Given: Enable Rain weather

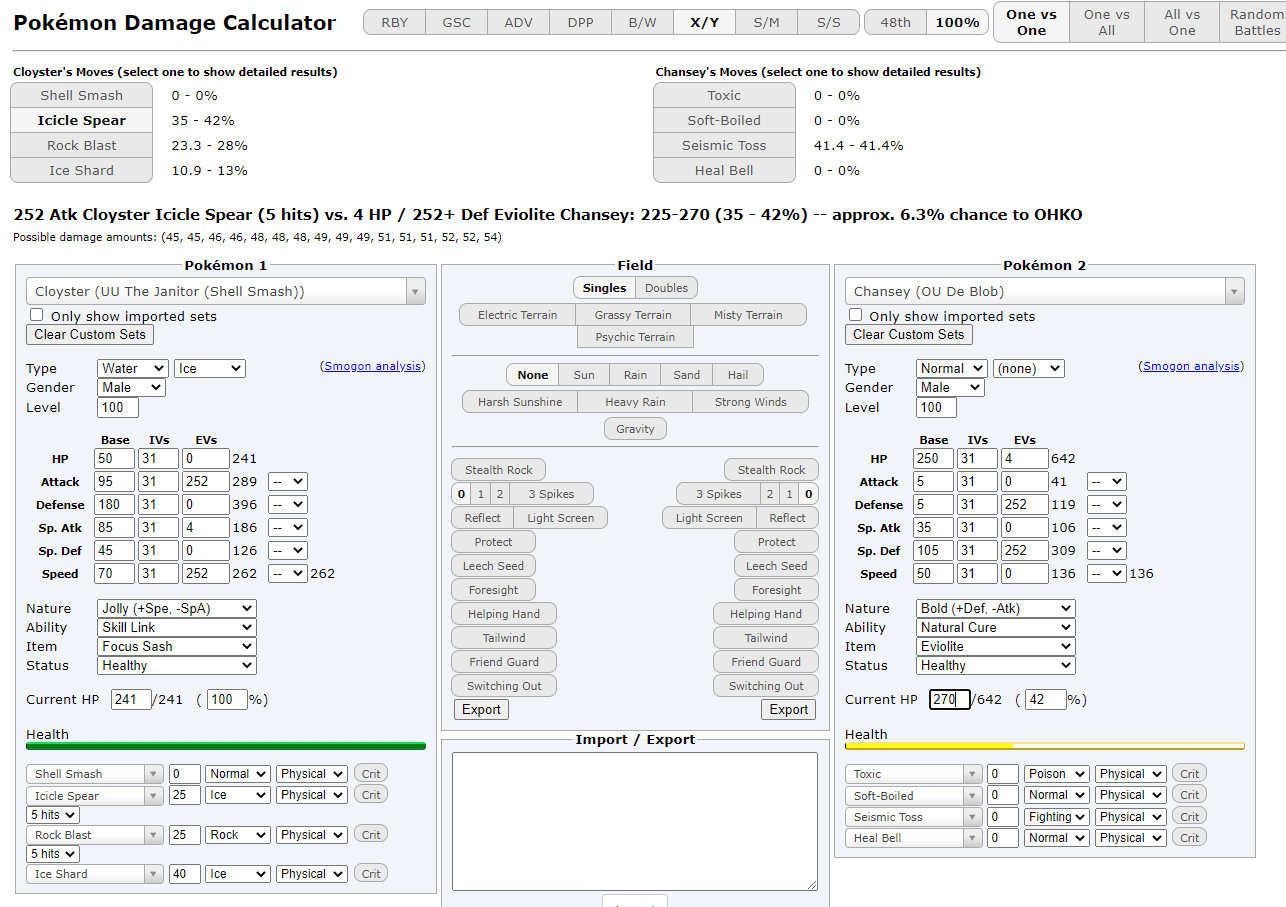Looking at the screenshot, I should (635, 375).
